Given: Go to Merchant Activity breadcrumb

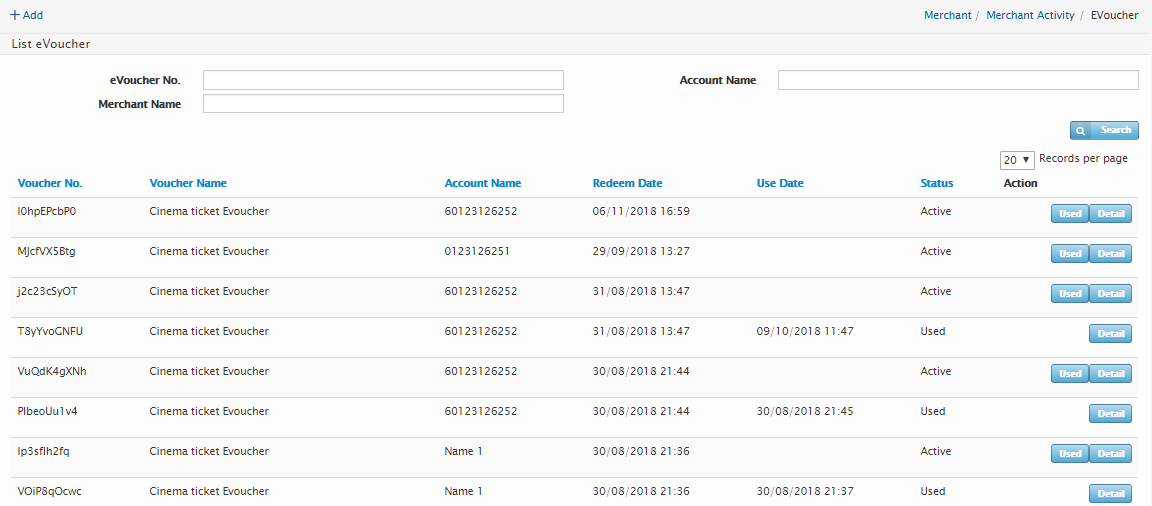Looking at the screenshot, I should click(1030, 15).
